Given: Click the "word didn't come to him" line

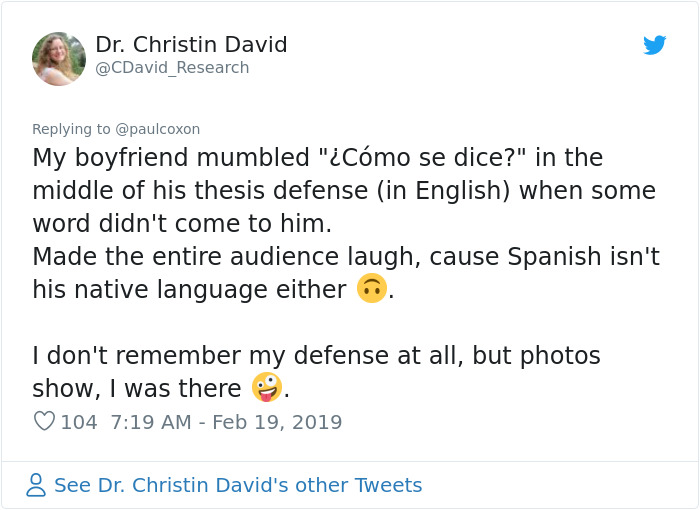Looking at the screenshot, I should click(181, 222).
